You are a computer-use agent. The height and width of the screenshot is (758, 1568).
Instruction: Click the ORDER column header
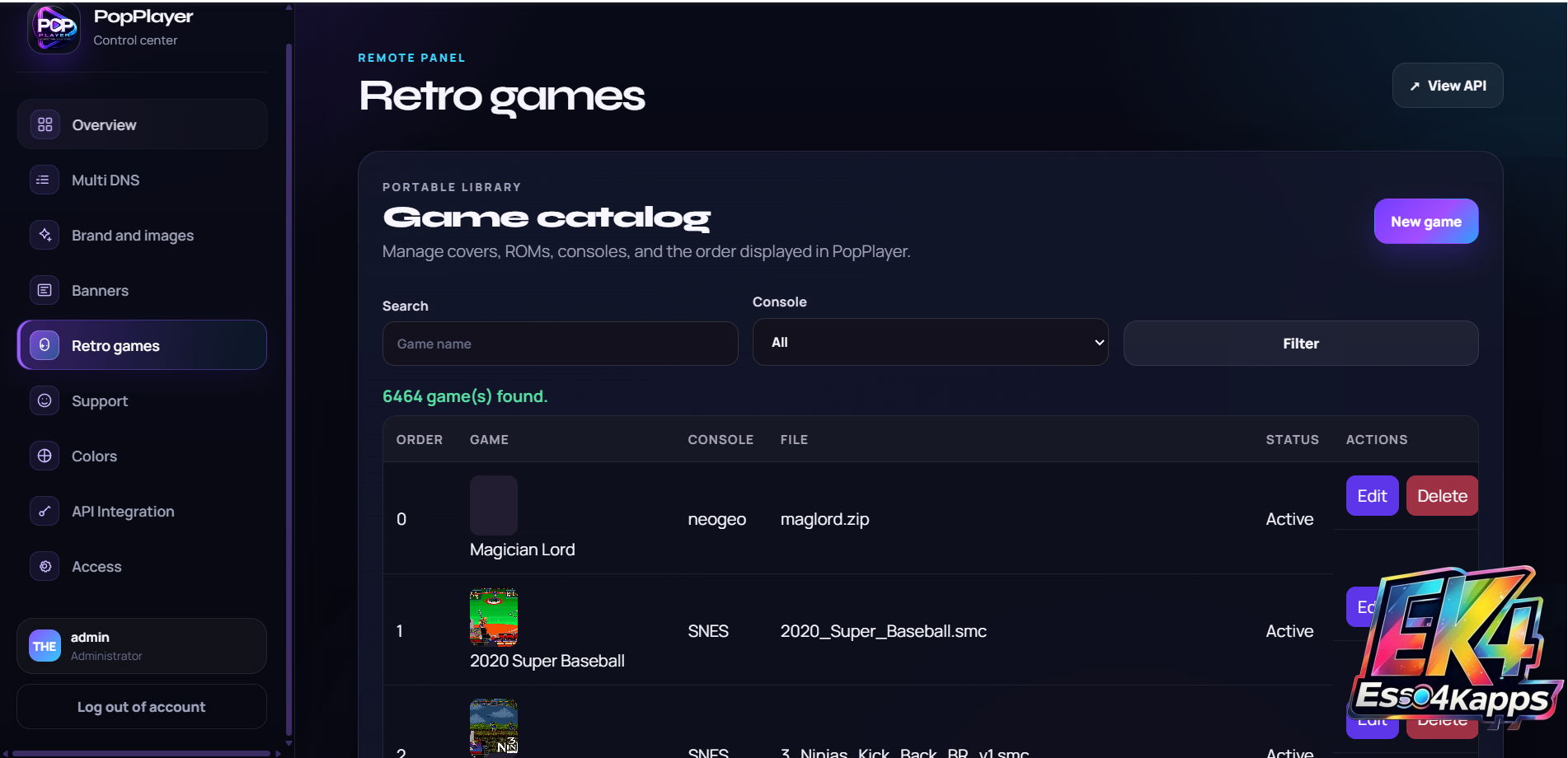(420, 440)
